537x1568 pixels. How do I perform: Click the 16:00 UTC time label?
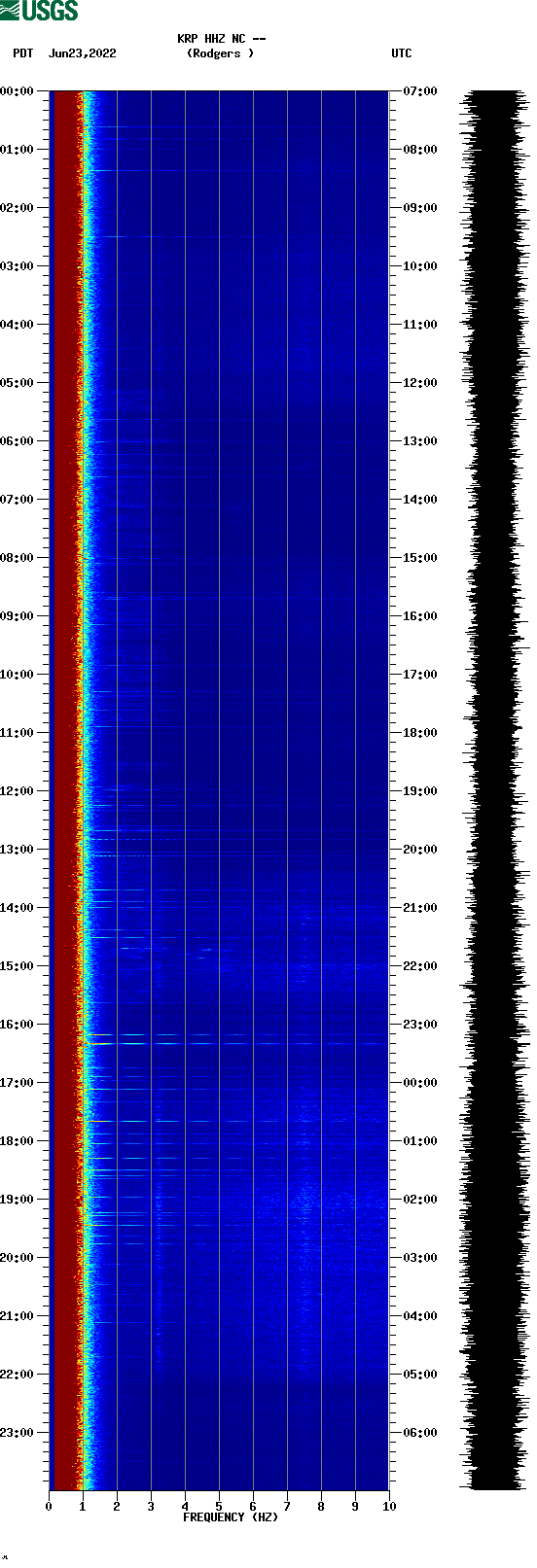[x=420, y=616]
